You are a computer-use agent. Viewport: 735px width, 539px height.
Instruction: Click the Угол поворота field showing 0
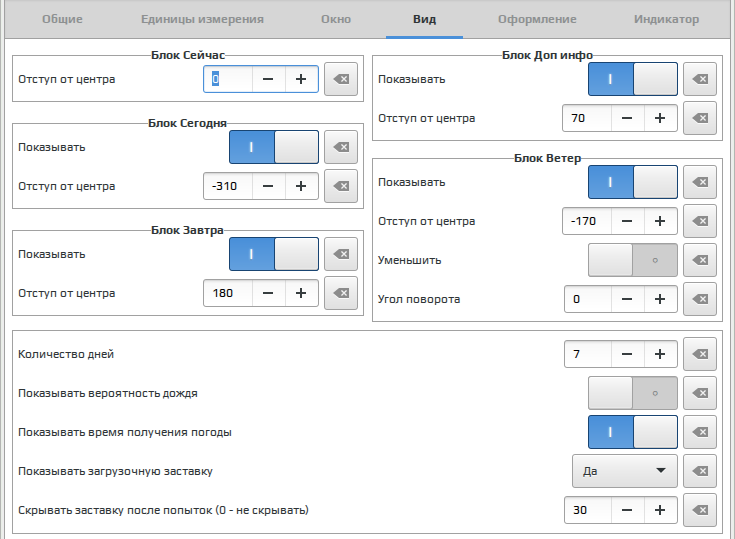588,299
